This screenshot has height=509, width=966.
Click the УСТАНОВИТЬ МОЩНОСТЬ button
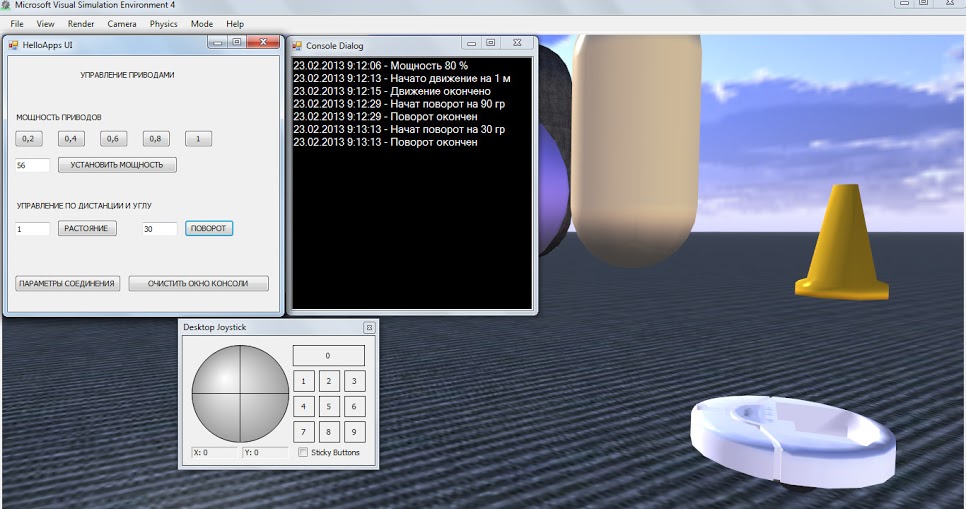117,165
